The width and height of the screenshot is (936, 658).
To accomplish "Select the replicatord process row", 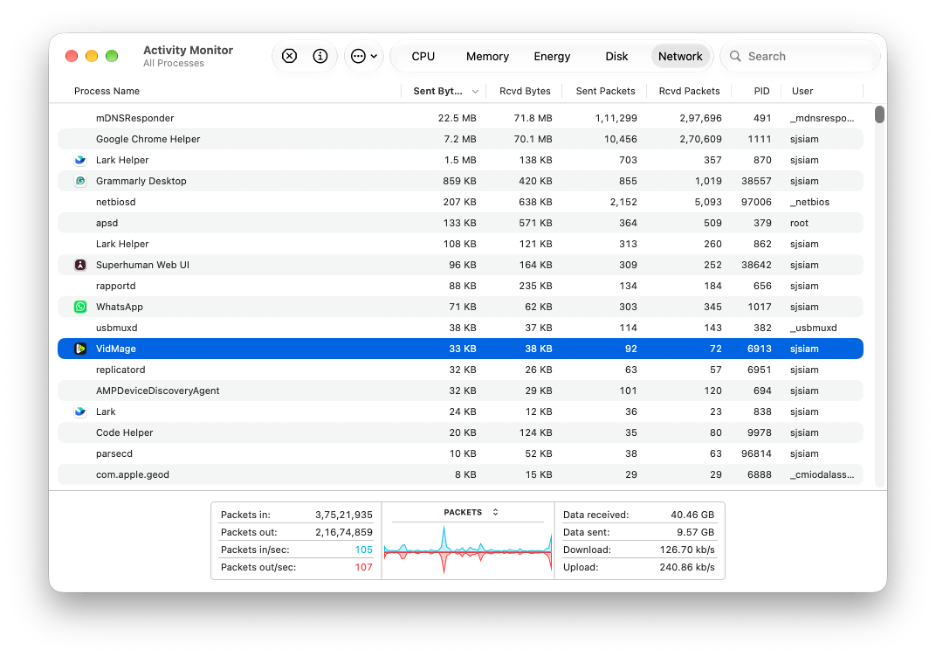I will (x=460, y=370).
